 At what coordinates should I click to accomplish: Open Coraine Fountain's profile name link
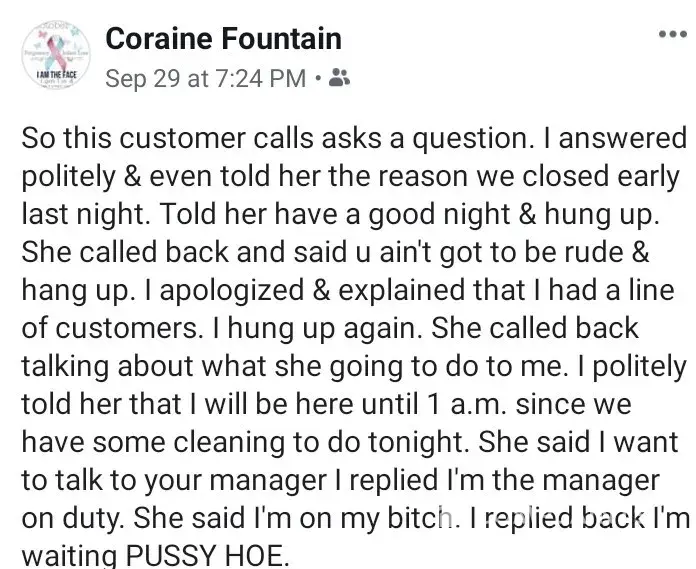point(223,39)
